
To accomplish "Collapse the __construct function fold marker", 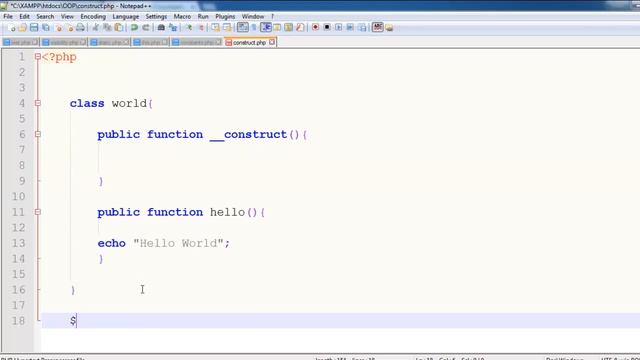I will coord(38,134).
